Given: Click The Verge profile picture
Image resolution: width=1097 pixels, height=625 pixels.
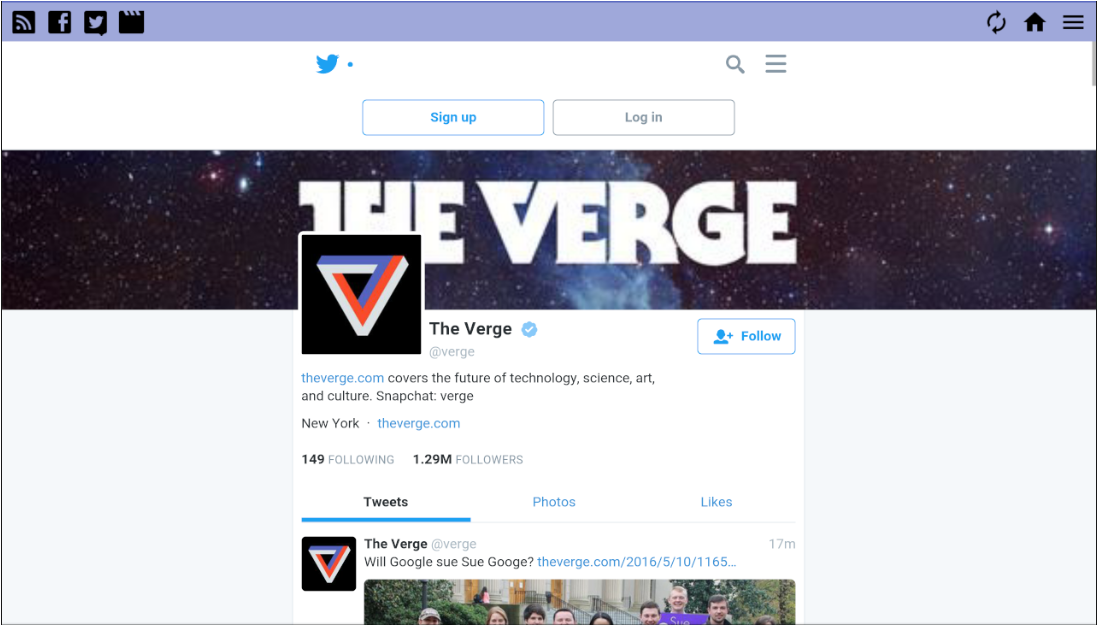Looking at the screenshot, I should (x=361, y=294).
